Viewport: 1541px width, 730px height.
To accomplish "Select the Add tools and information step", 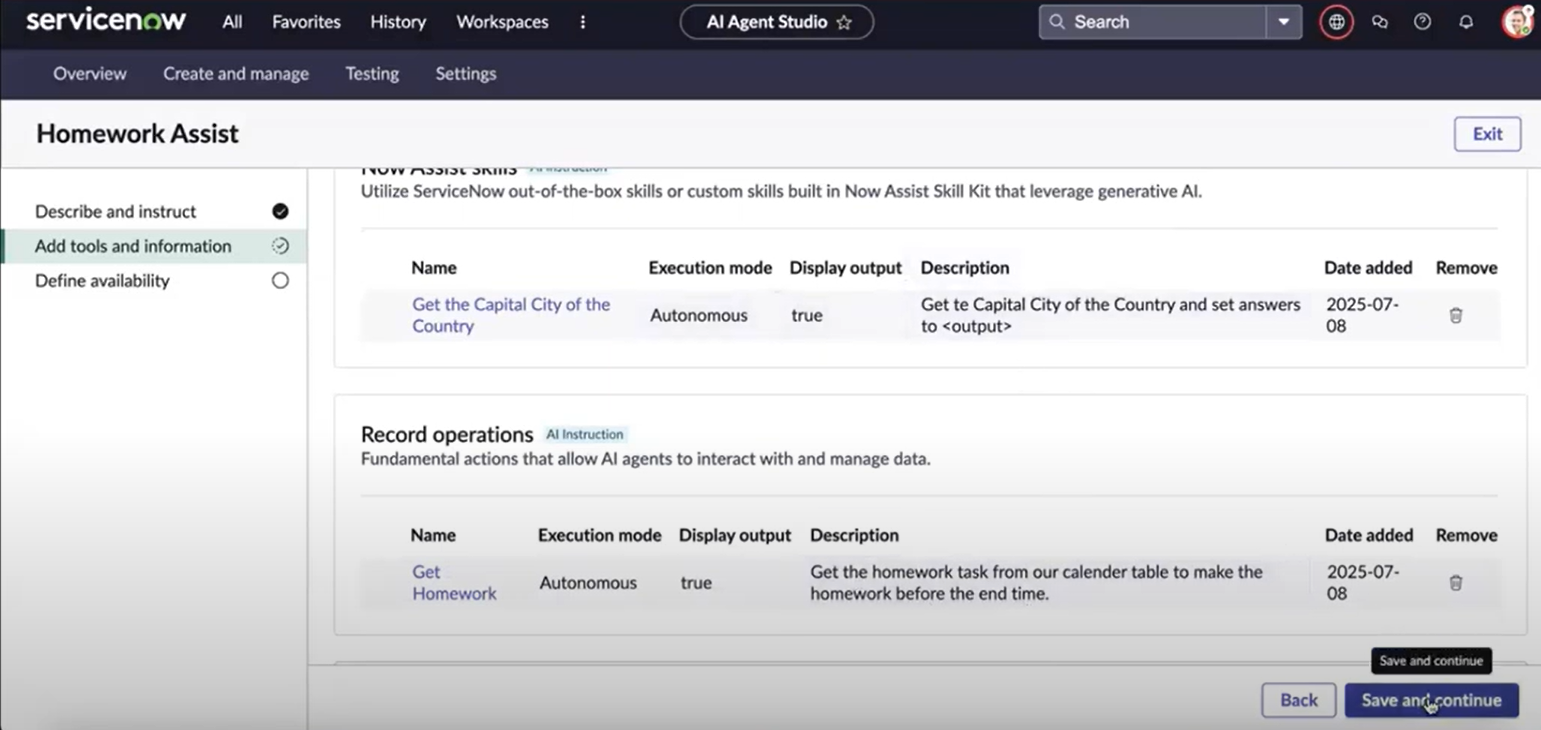I will pyautogui.click(x=133, y=246).
